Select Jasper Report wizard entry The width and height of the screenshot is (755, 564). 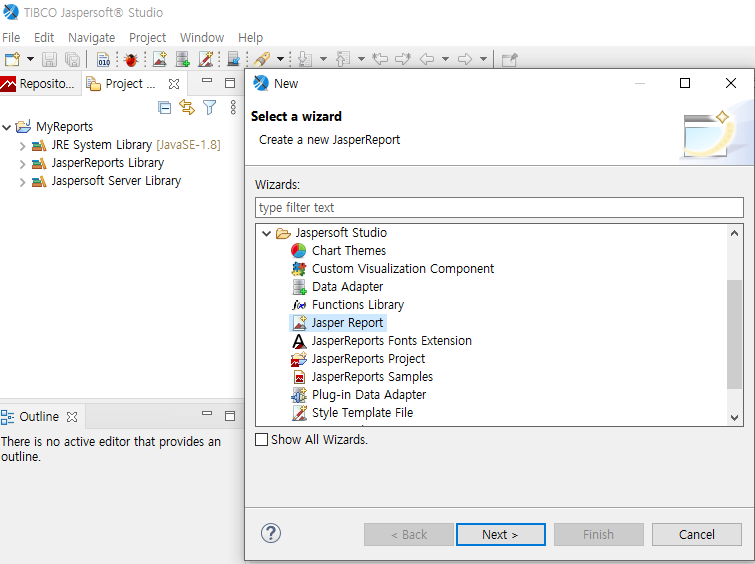click(x=347, y=323)
